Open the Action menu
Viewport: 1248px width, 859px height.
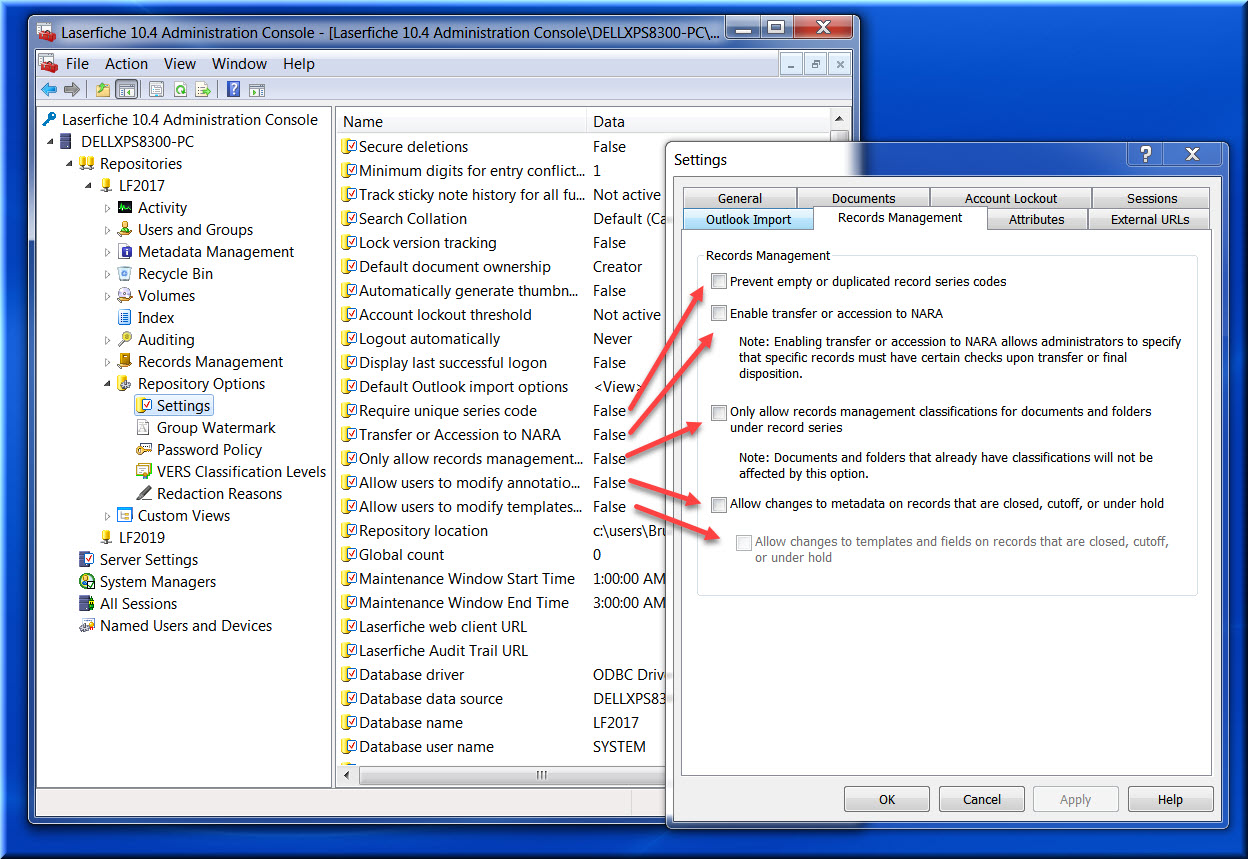tap(126, 64)
